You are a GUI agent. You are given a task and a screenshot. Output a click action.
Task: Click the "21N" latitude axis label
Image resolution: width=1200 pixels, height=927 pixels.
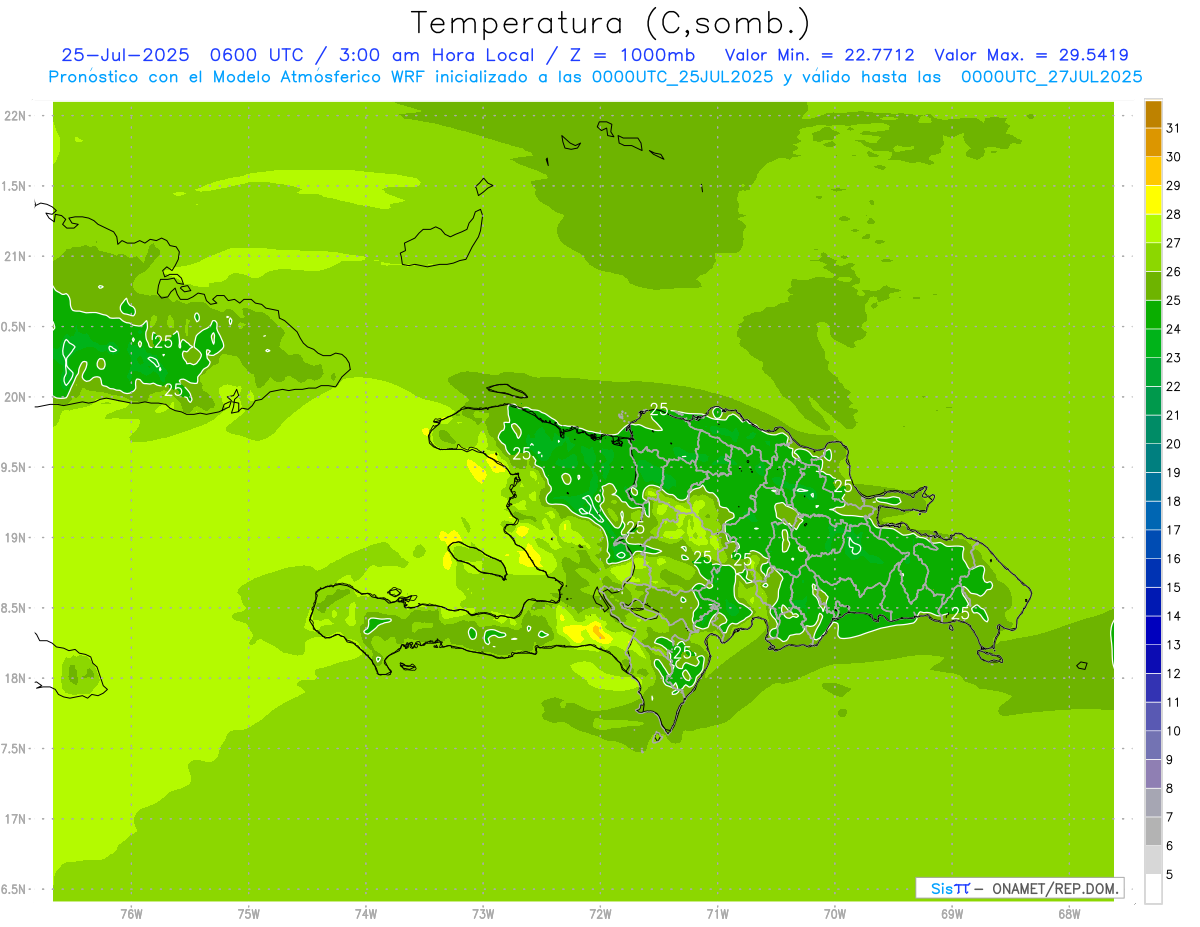16,257
